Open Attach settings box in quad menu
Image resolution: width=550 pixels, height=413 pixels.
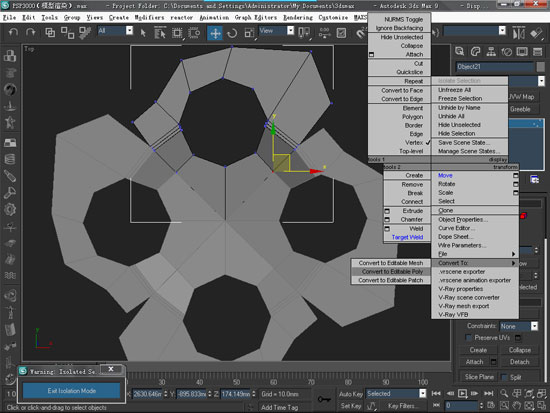click(372, 54)
